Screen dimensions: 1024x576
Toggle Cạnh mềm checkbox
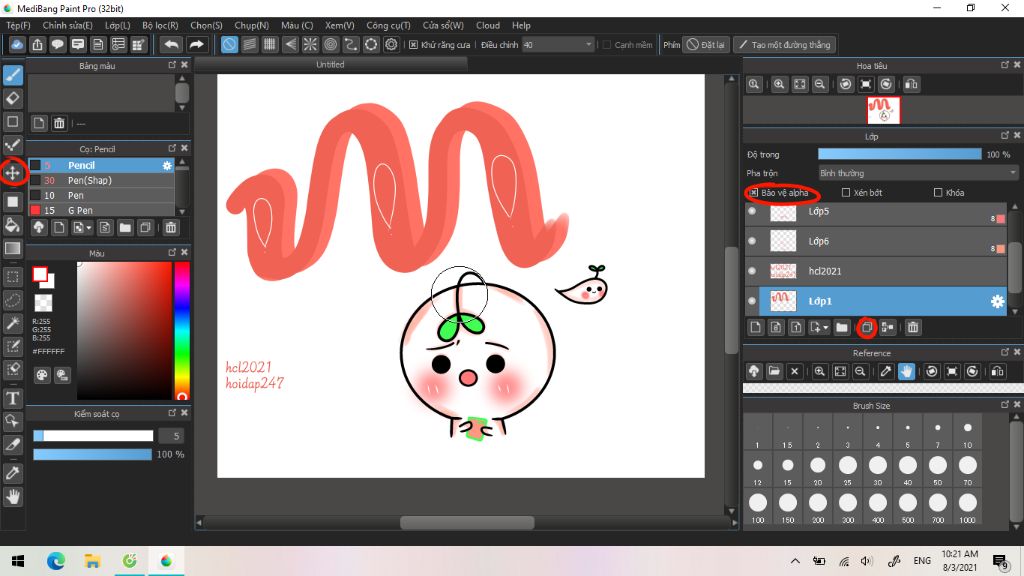(x=607, y=45)
